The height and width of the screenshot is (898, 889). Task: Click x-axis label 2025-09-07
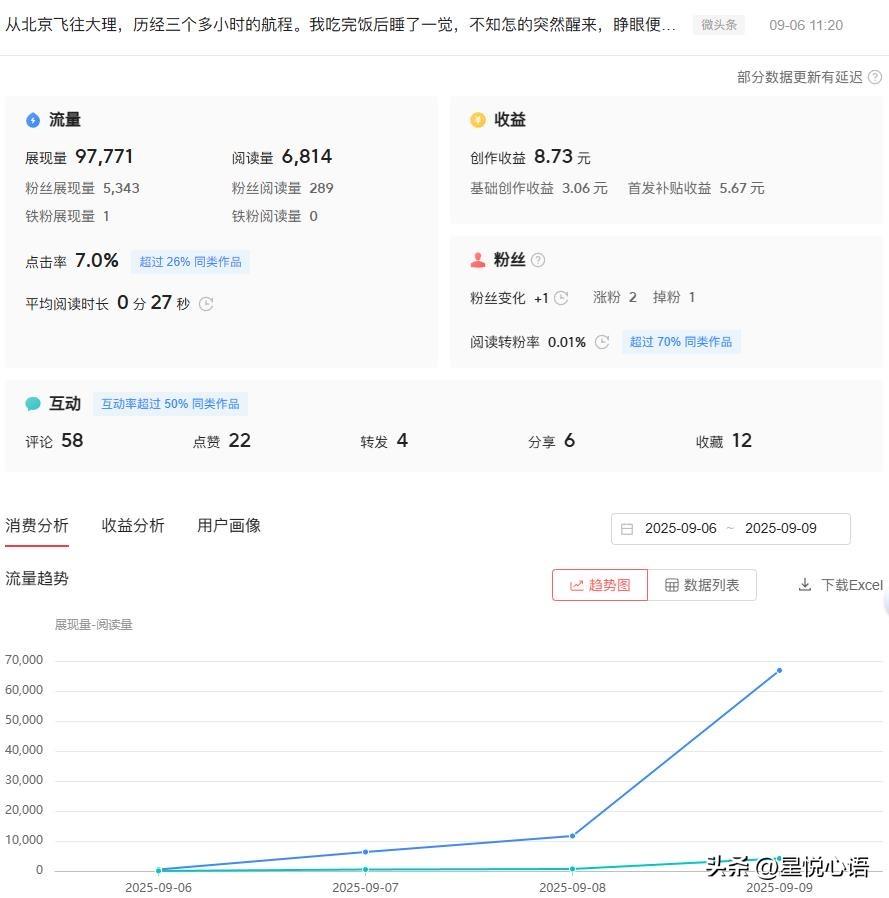[365, 887]
